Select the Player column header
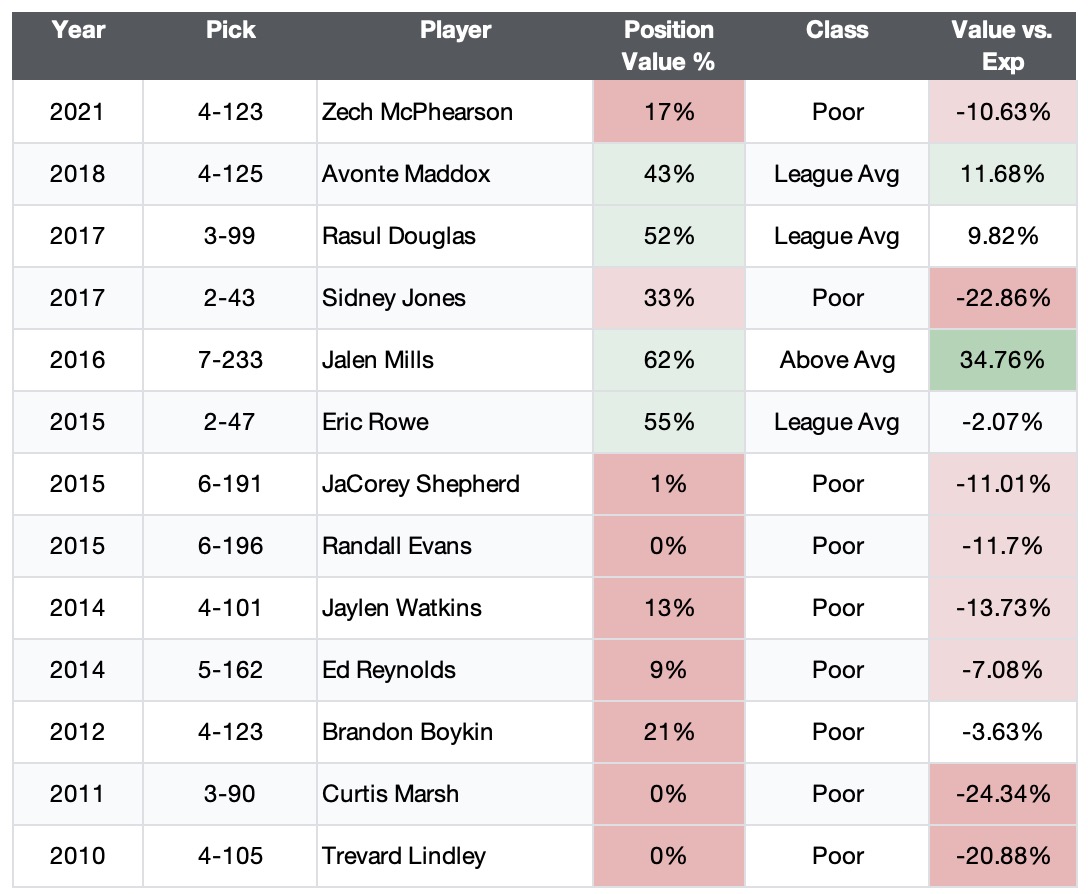The image size is (1088, 894). pyautogui.click(x=455, y=30)
